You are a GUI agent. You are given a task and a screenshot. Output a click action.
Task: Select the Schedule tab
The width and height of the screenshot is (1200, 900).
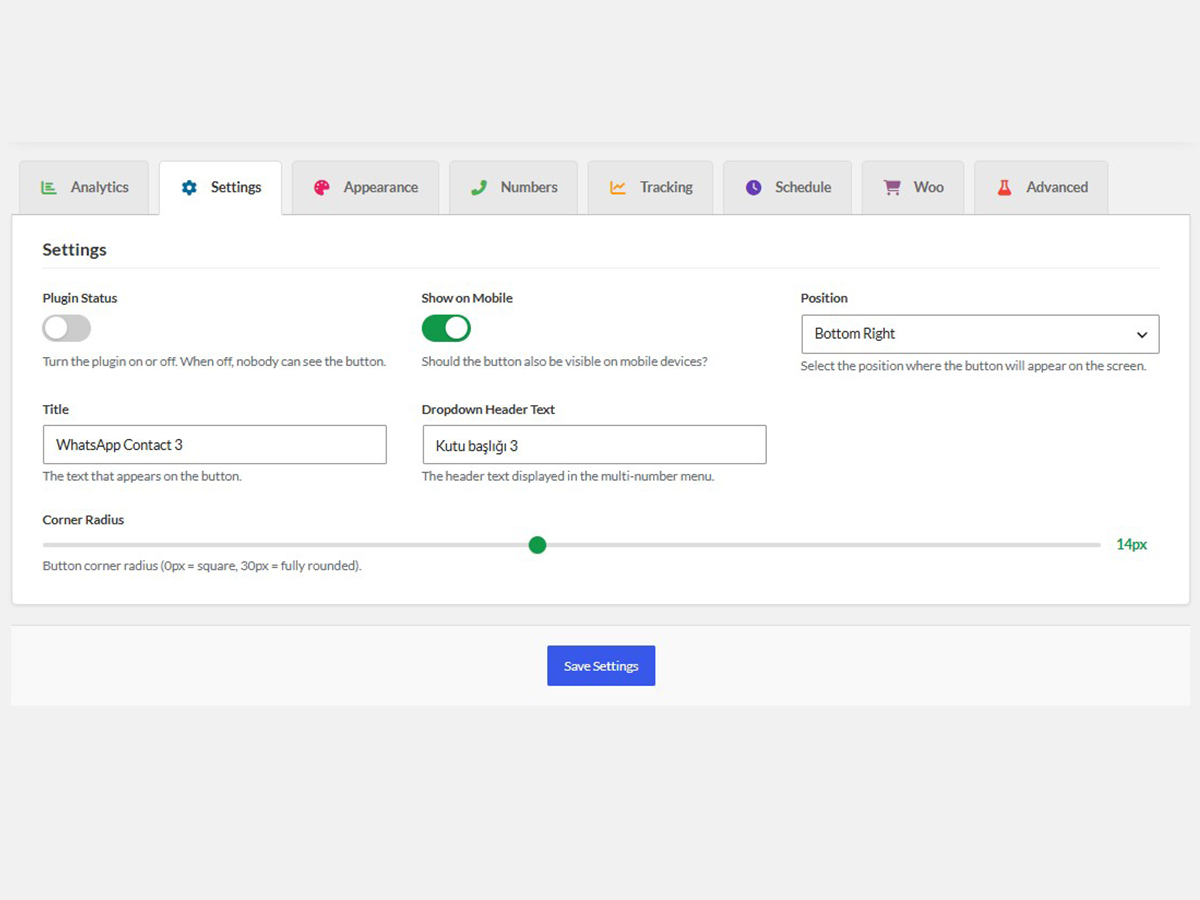click(787, 187)
